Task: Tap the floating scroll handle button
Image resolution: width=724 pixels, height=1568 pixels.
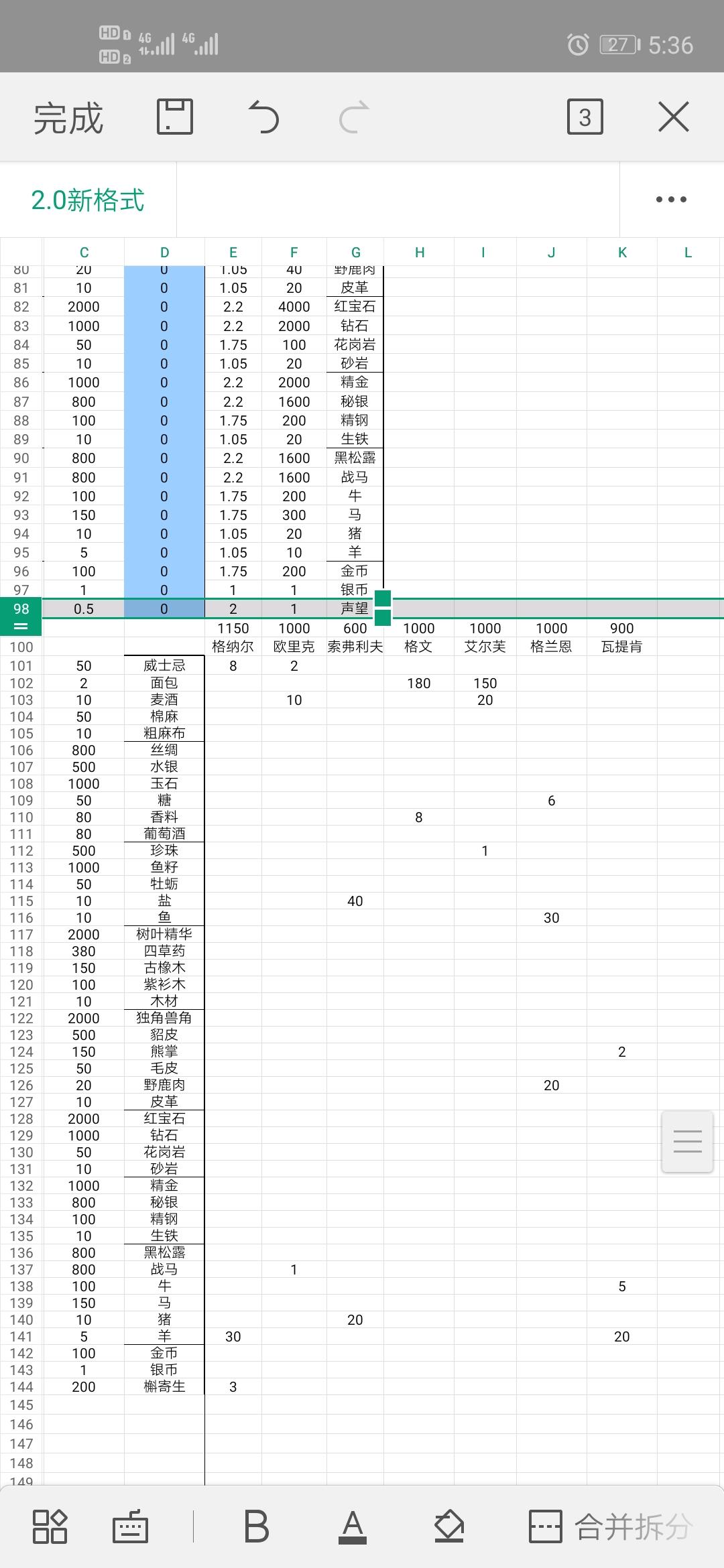Action: 687,1141
